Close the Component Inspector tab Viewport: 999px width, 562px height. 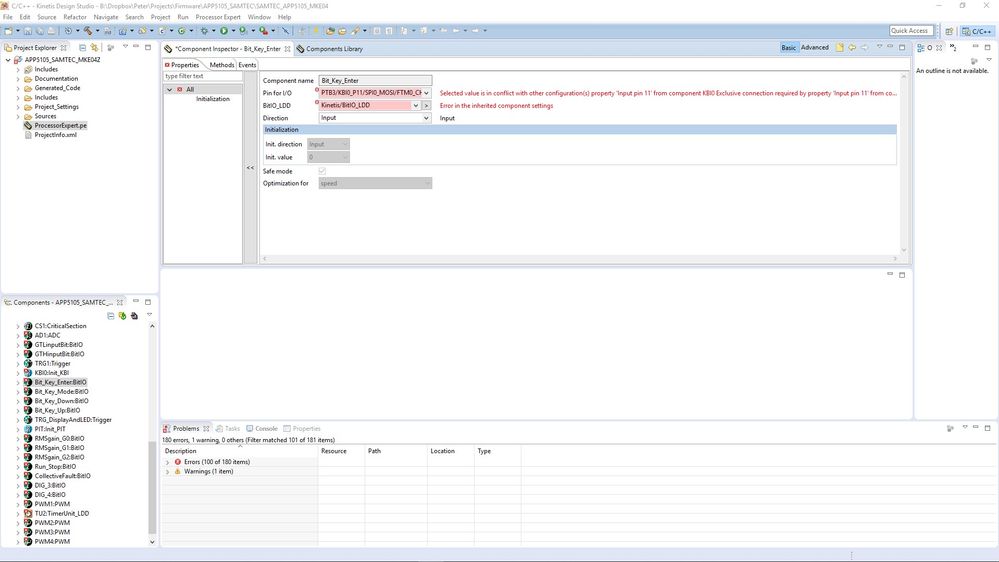[x=287, y=48]
